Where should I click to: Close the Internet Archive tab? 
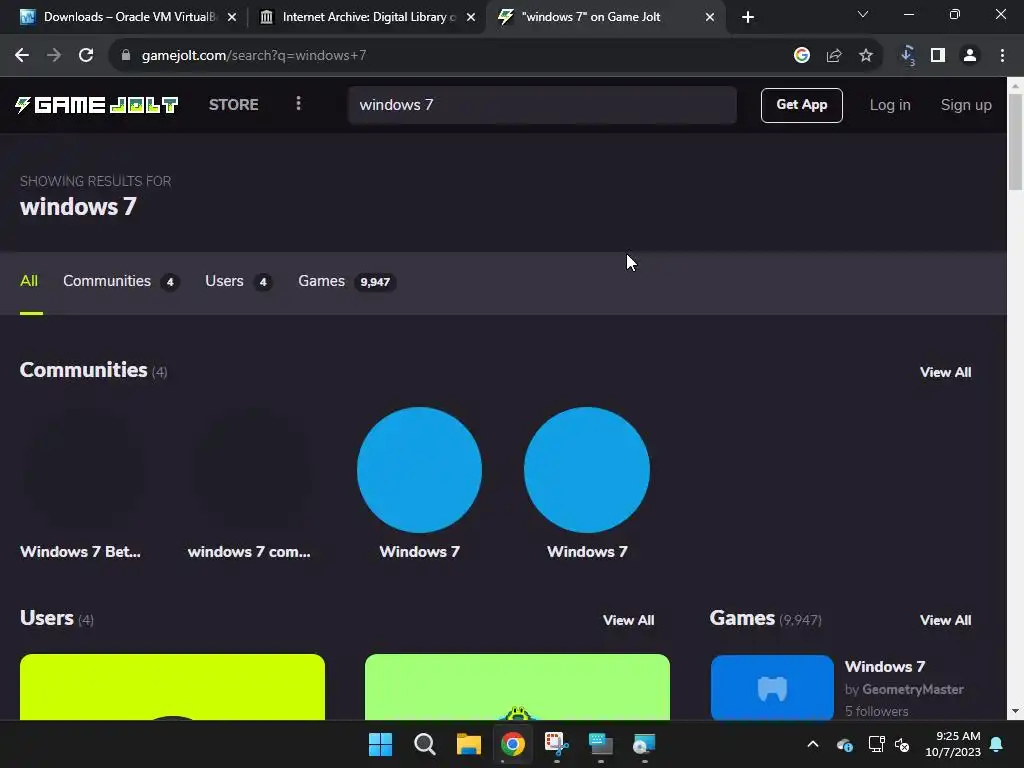(x=471, y=17)
